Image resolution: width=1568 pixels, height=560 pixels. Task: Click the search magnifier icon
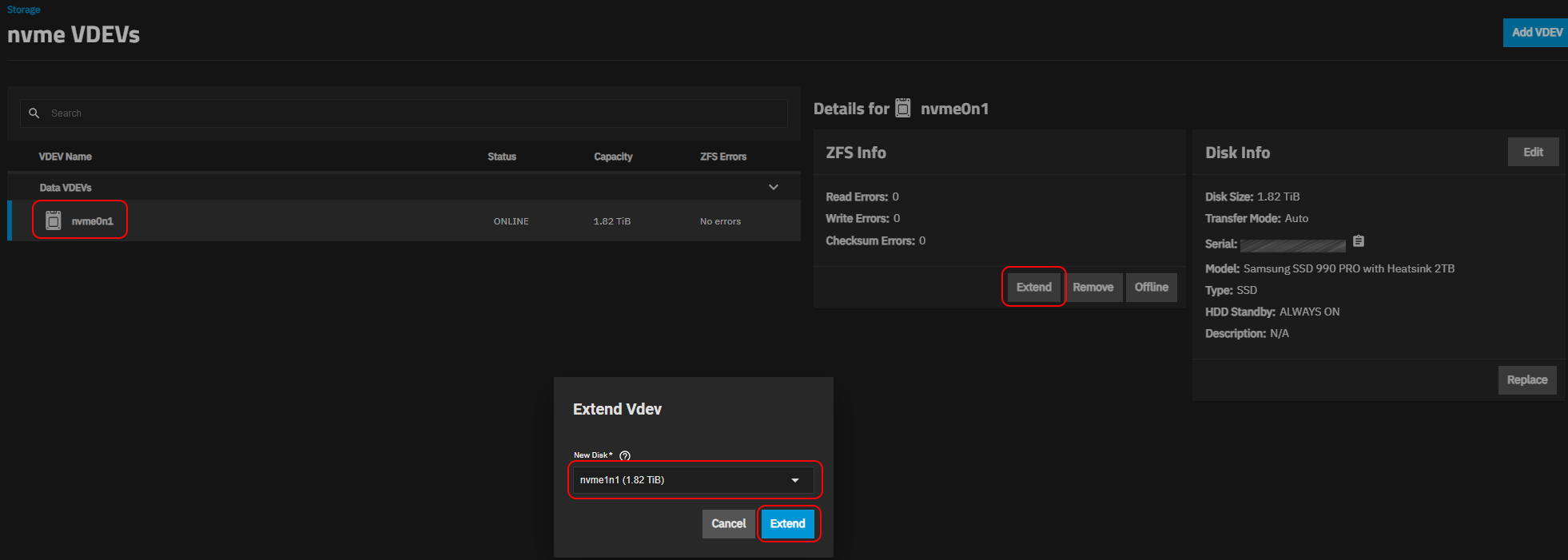pos(34,113)
